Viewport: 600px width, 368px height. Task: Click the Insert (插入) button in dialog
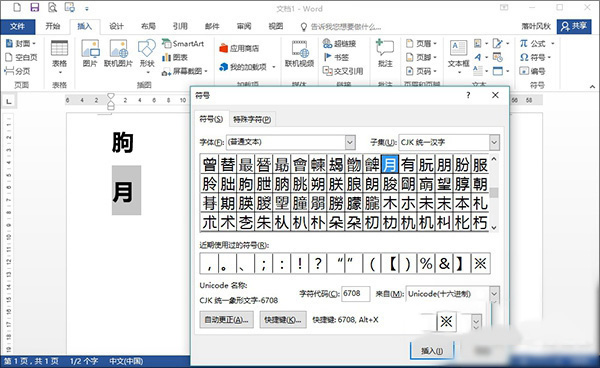tap(432, 350)
